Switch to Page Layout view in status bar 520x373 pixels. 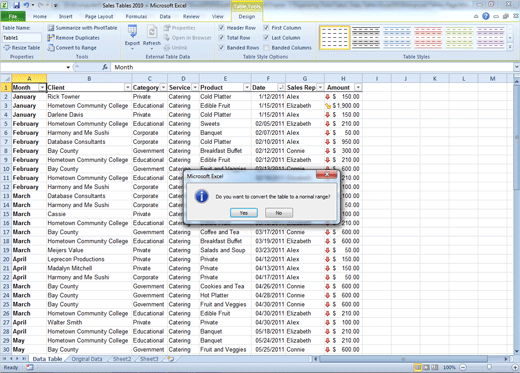[x=426, y=367]
